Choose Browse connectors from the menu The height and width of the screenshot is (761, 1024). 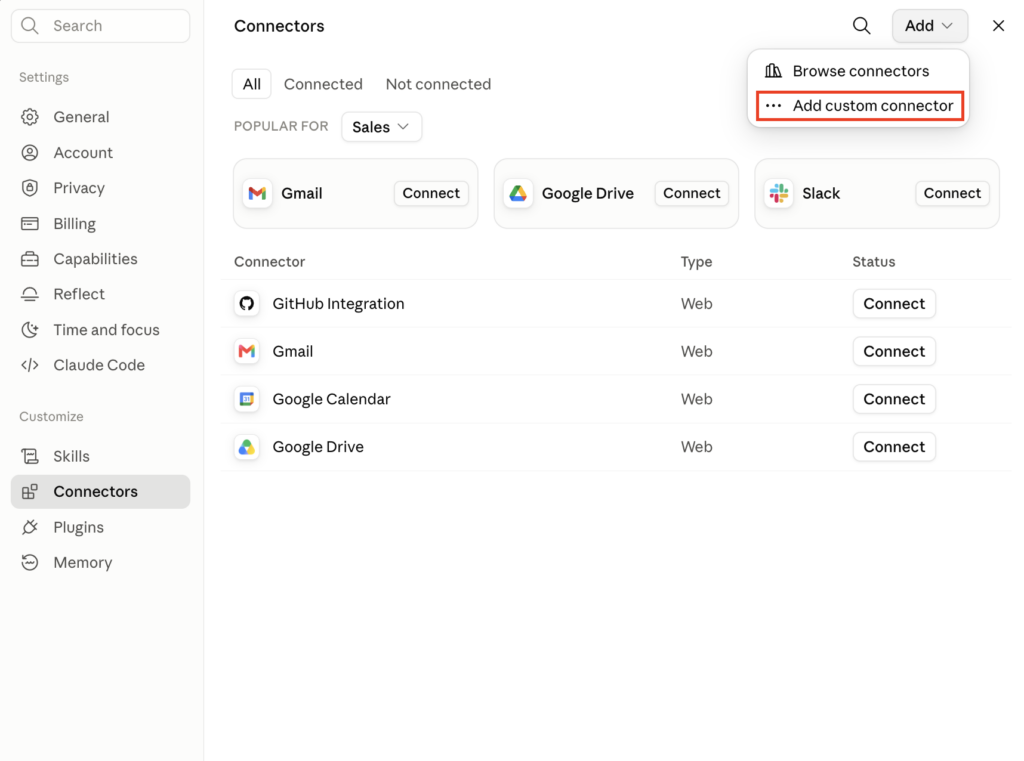[859, 71]
